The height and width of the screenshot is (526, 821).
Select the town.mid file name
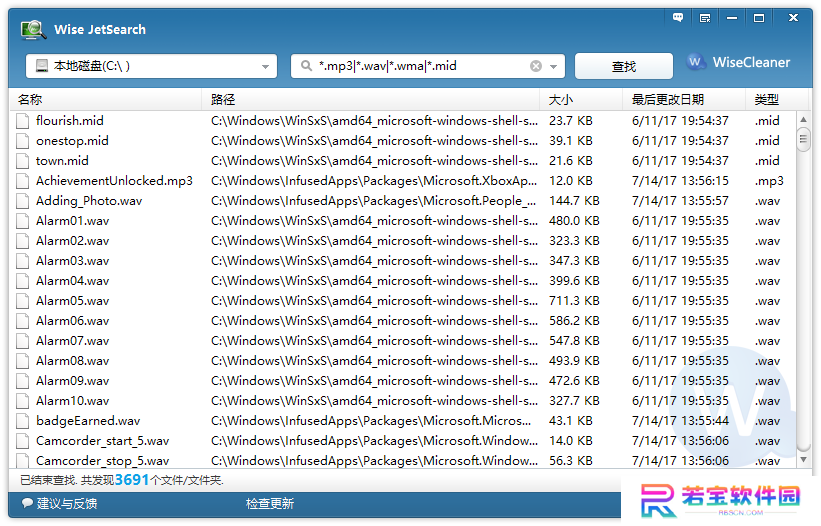coord(62,161)
